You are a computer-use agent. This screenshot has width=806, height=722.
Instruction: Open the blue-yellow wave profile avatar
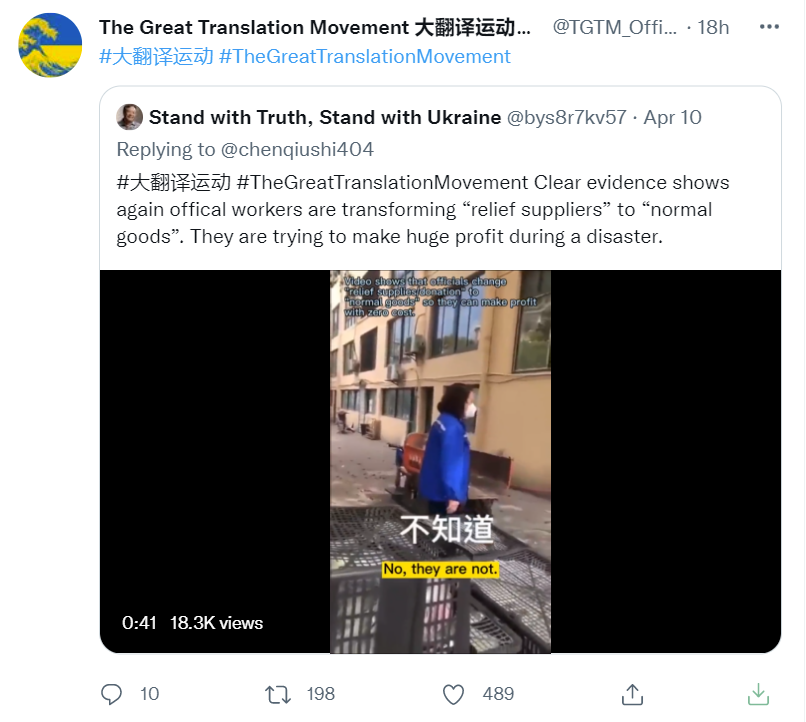[50, 45]
